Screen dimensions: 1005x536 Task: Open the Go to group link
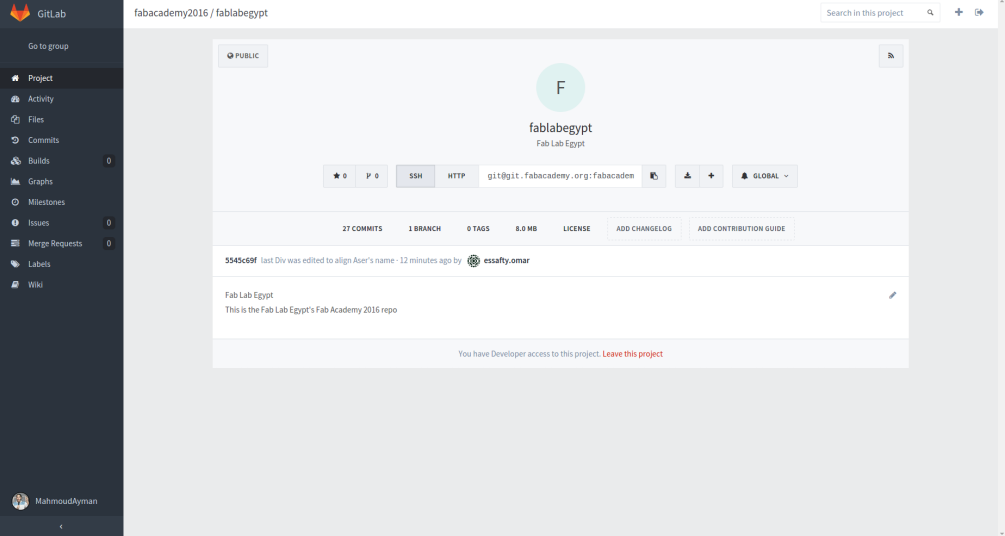(x=48, y=46)
